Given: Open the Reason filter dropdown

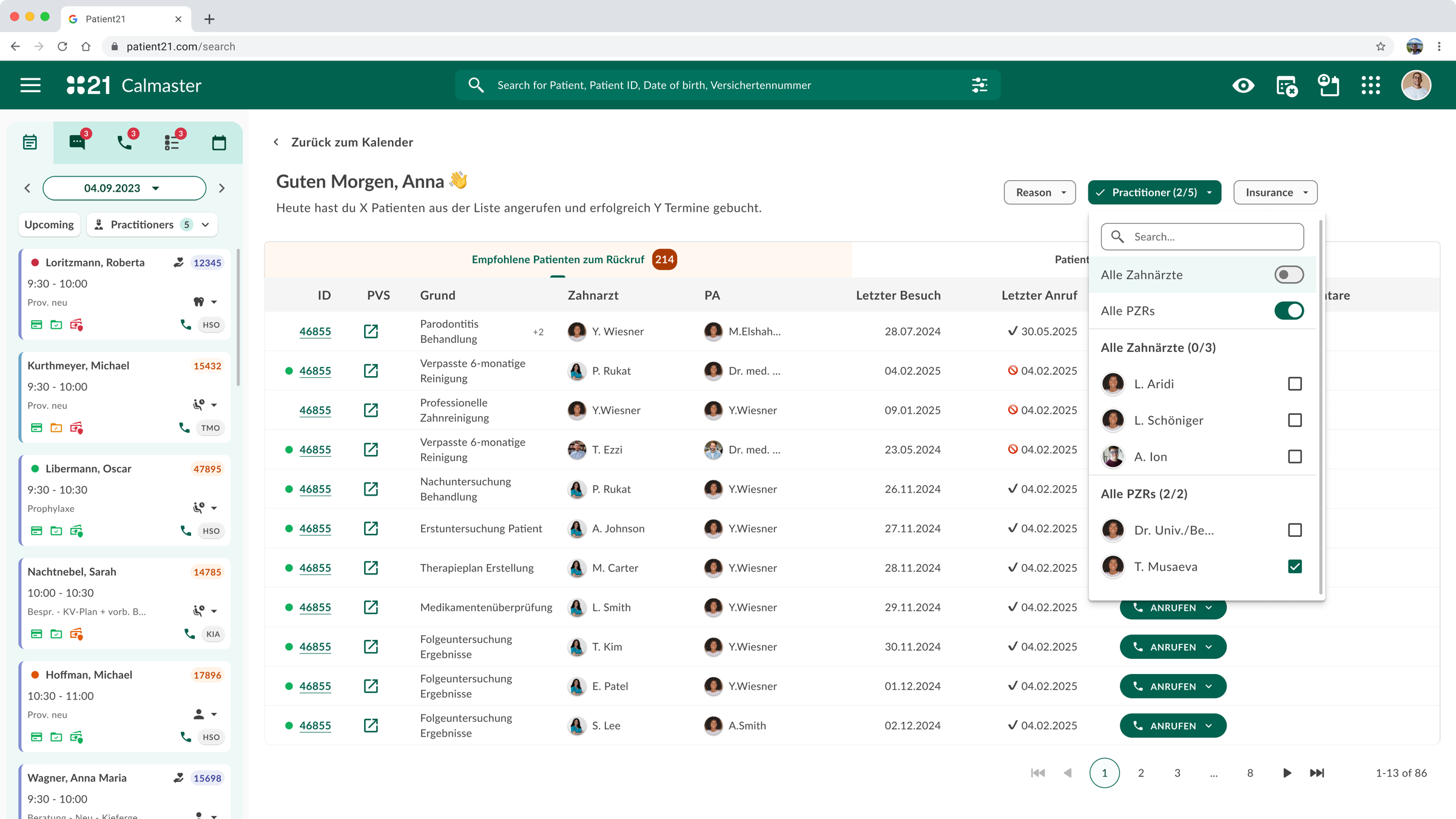Looking at the screenshot, I should (1040, 192).
